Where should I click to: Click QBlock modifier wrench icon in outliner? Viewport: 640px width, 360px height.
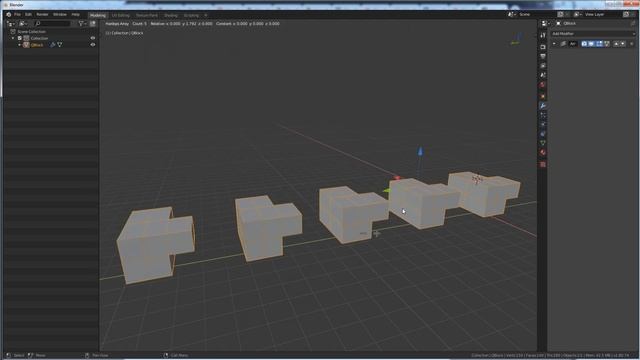(x=52, y=44)
